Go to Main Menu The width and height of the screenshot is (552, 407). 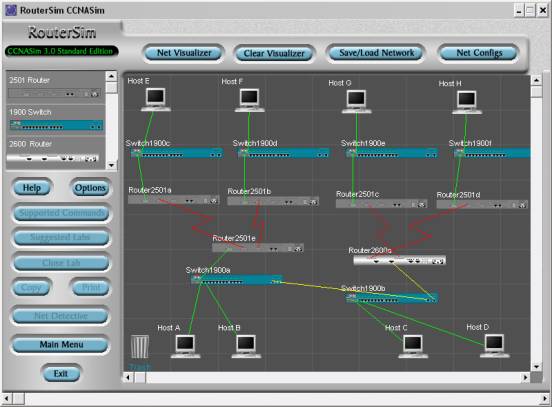pyautogui.click(x=61, y=345)
